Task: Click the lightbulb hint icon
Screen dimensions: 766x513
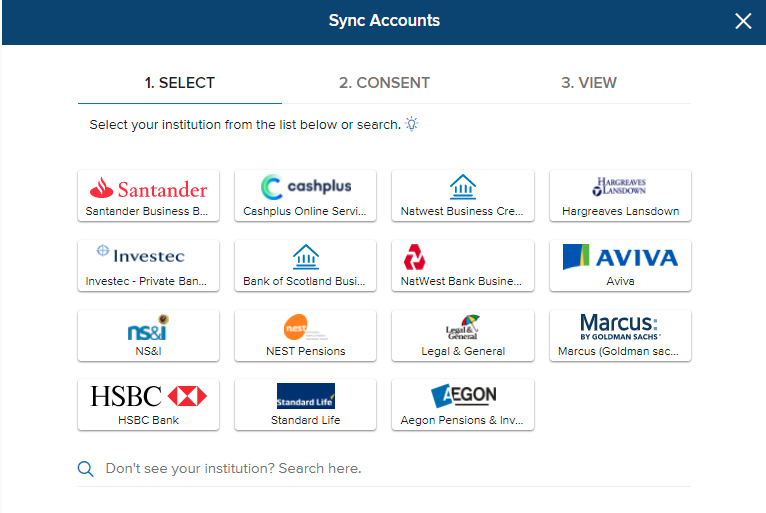Action: coord(412,124)
